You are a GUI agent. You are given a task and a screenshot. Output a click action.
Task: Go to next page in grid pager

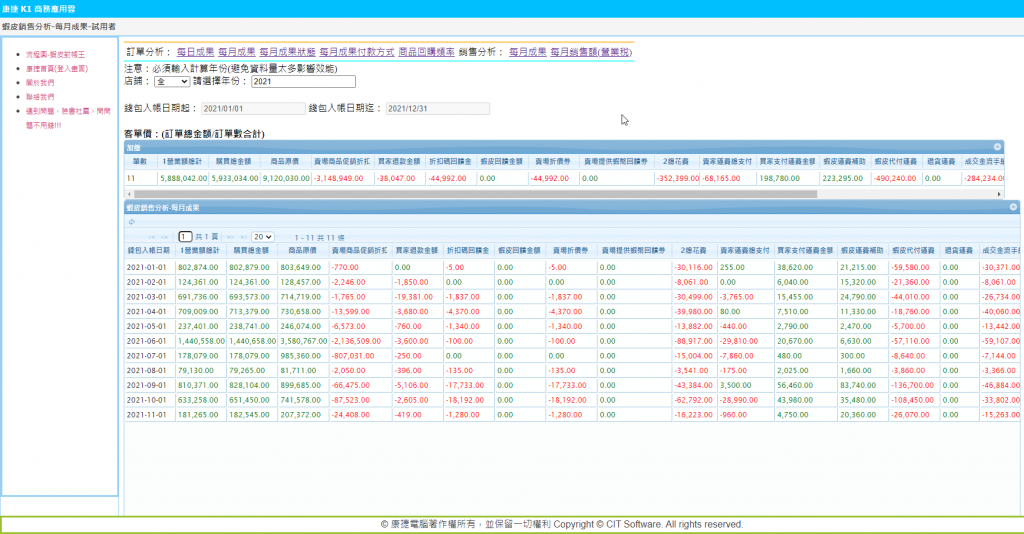tap(229, 237)
